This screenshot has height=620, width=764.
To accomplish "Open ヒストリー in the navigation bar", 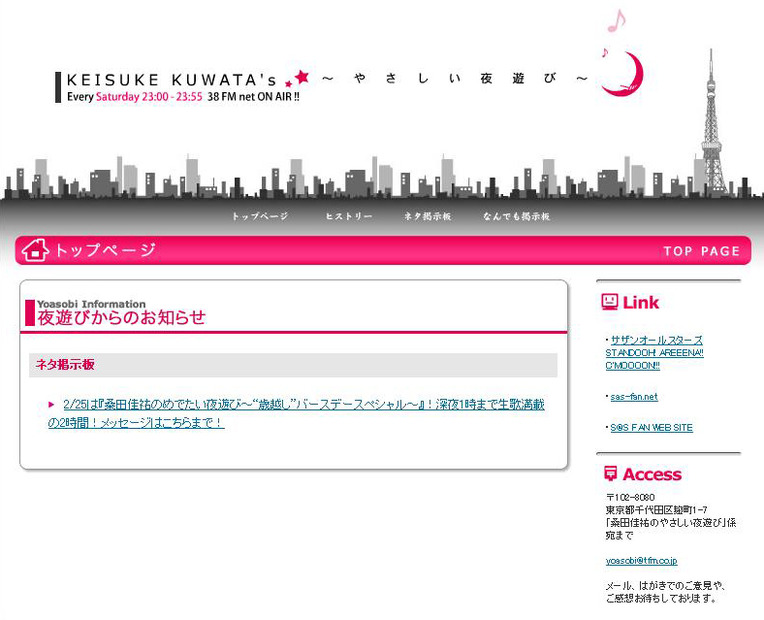I will (x=349, y=216).
